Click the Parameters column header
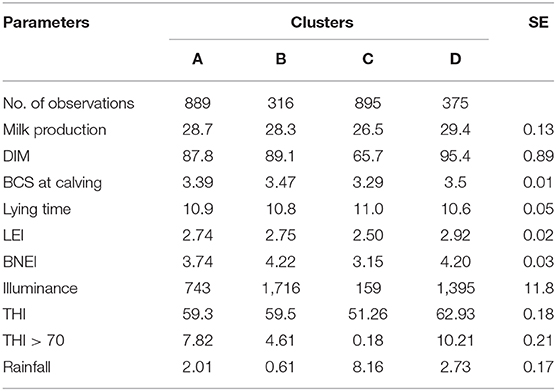The image size is (556, 391). [46, 23]
